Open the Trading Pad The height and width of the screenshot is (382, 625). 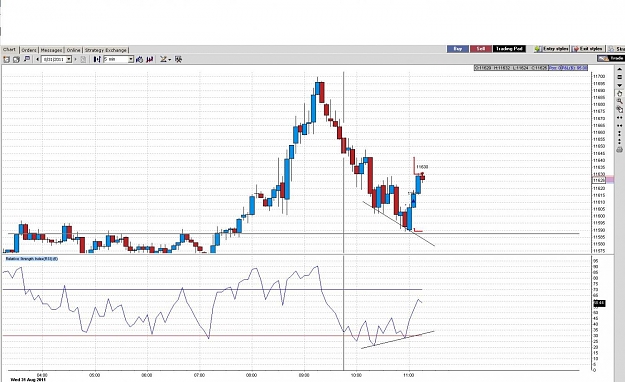coord(509,49)
